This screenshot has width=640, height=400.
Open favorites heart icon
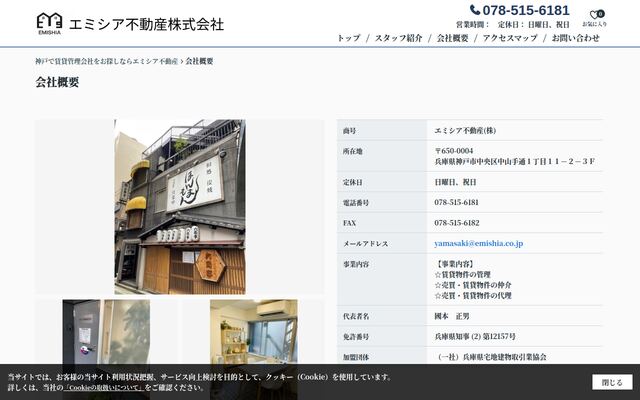coord(594,15)
